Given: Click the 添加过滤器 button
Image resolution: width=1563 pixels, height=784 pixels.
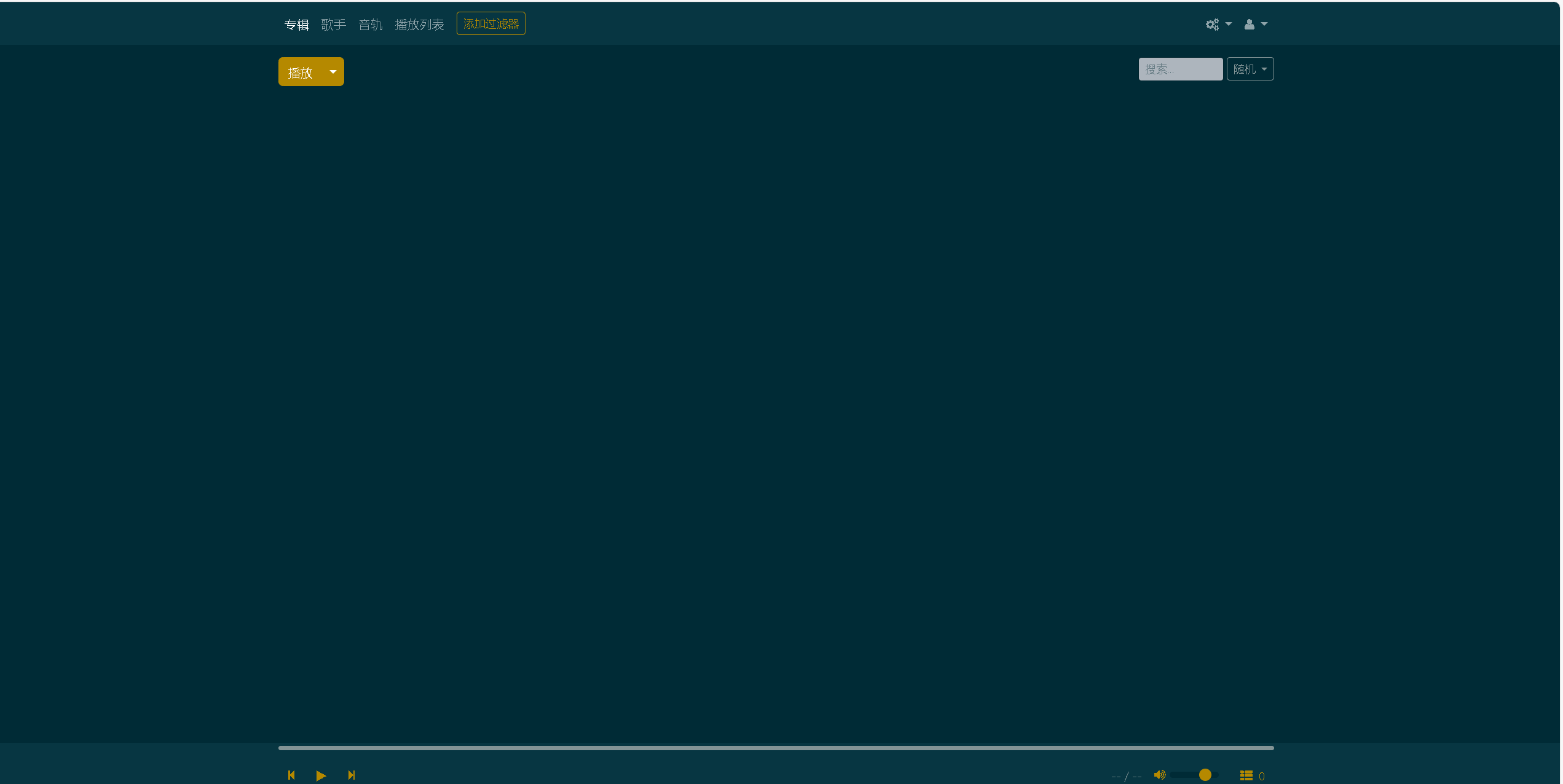Looking at the screenshot, I should [490, 24].
